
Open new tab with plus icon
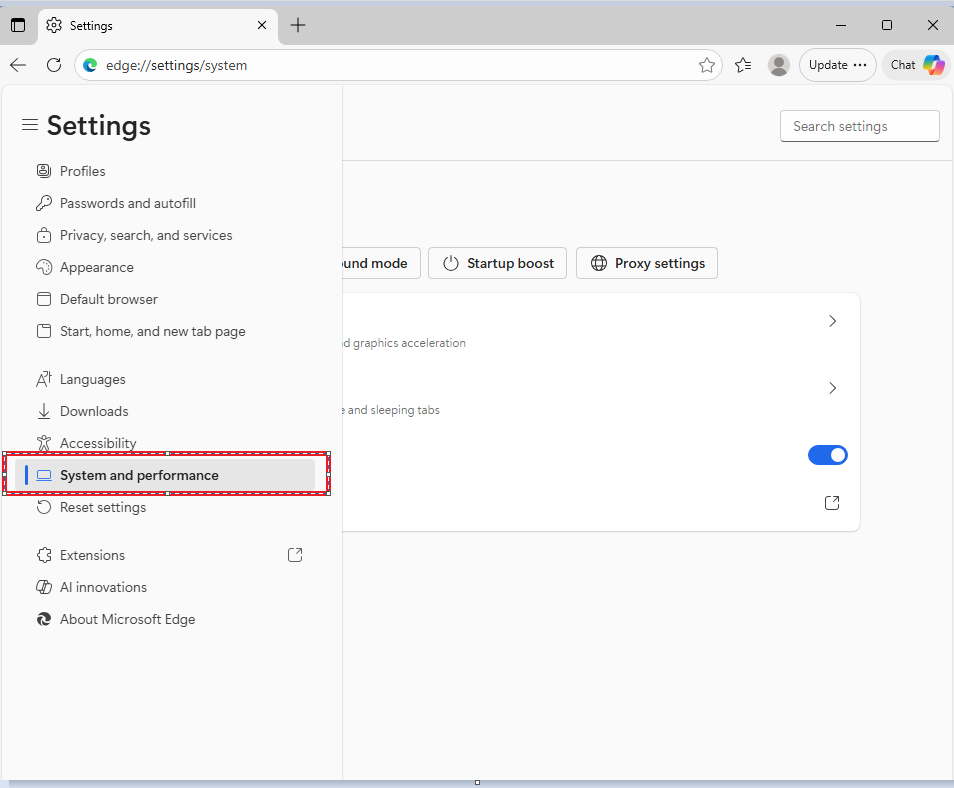coord(298,25)
